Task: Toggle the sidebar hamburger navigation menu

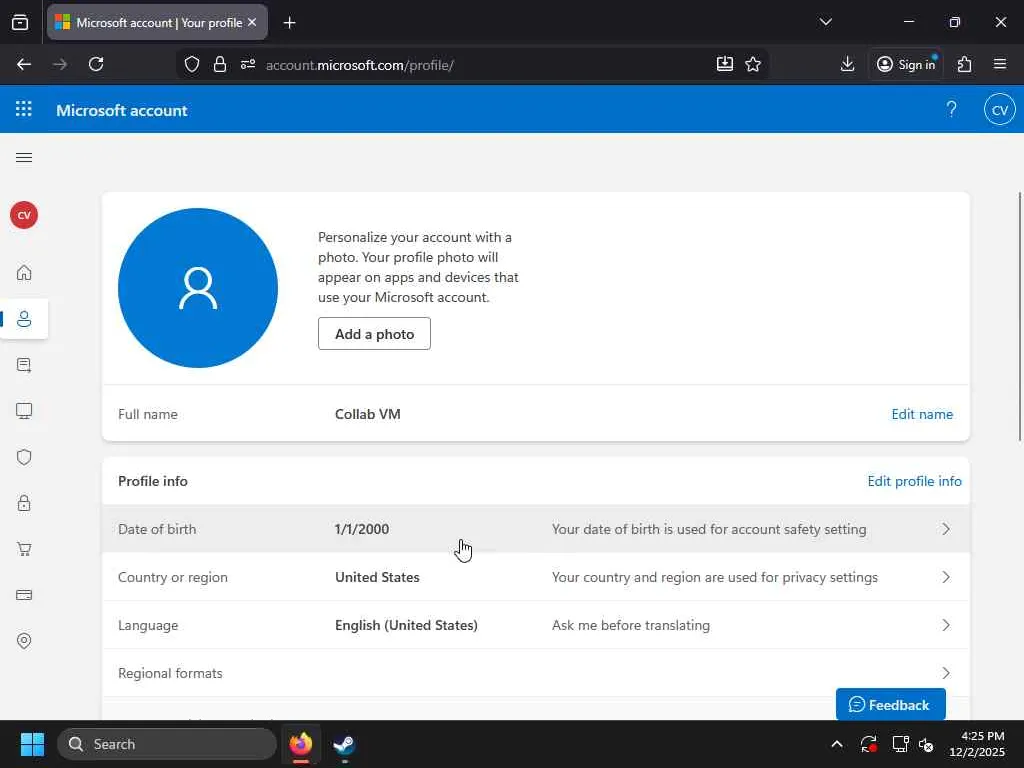Action: pyautogui.click(x=24, y=157)
